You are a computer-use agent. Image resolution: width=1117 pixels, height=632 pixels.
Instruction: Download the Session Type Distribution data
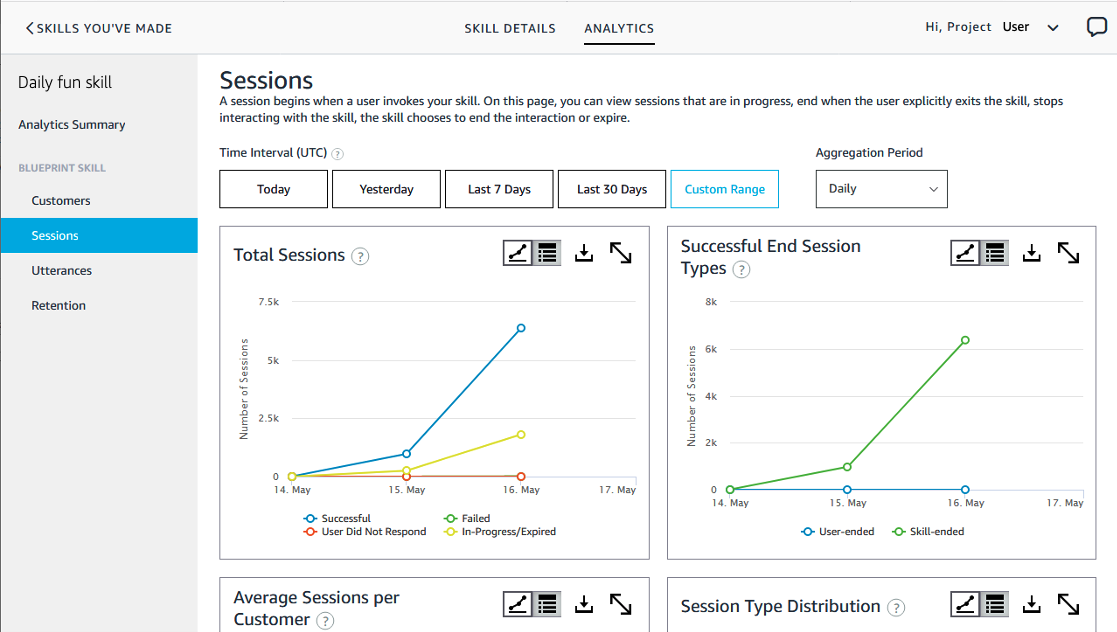1031,604
